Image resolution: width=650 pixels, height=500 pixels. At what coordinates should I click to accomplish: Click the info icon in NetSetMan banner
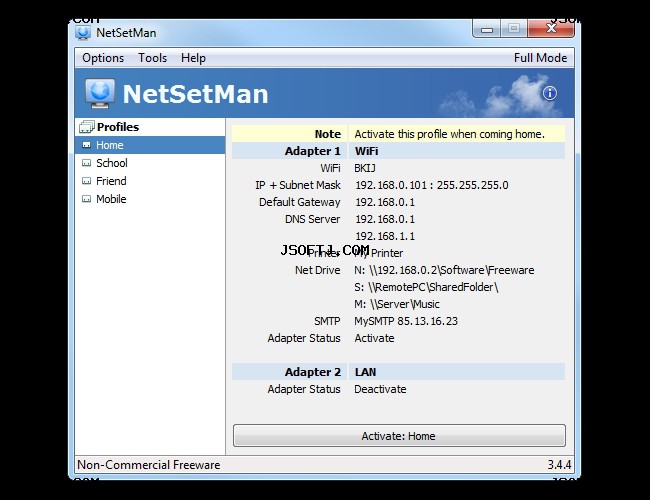click(550, 93)
